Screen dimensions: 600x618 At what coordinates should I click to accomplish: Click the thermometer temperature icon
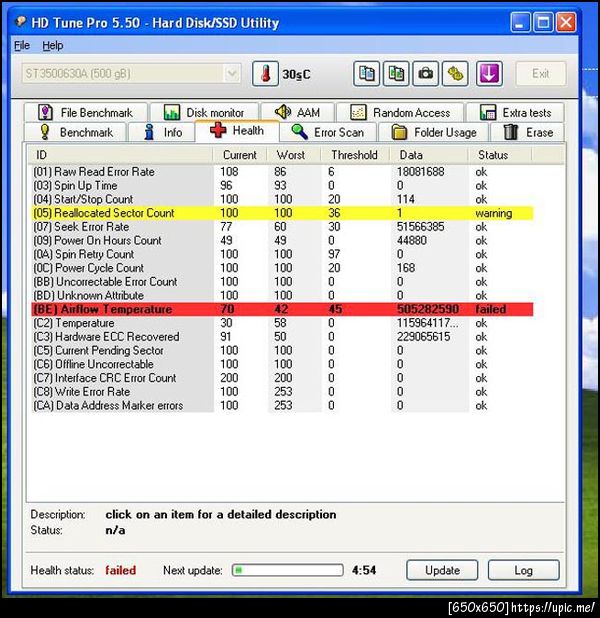pyautogui.click(x=265, y=74)
